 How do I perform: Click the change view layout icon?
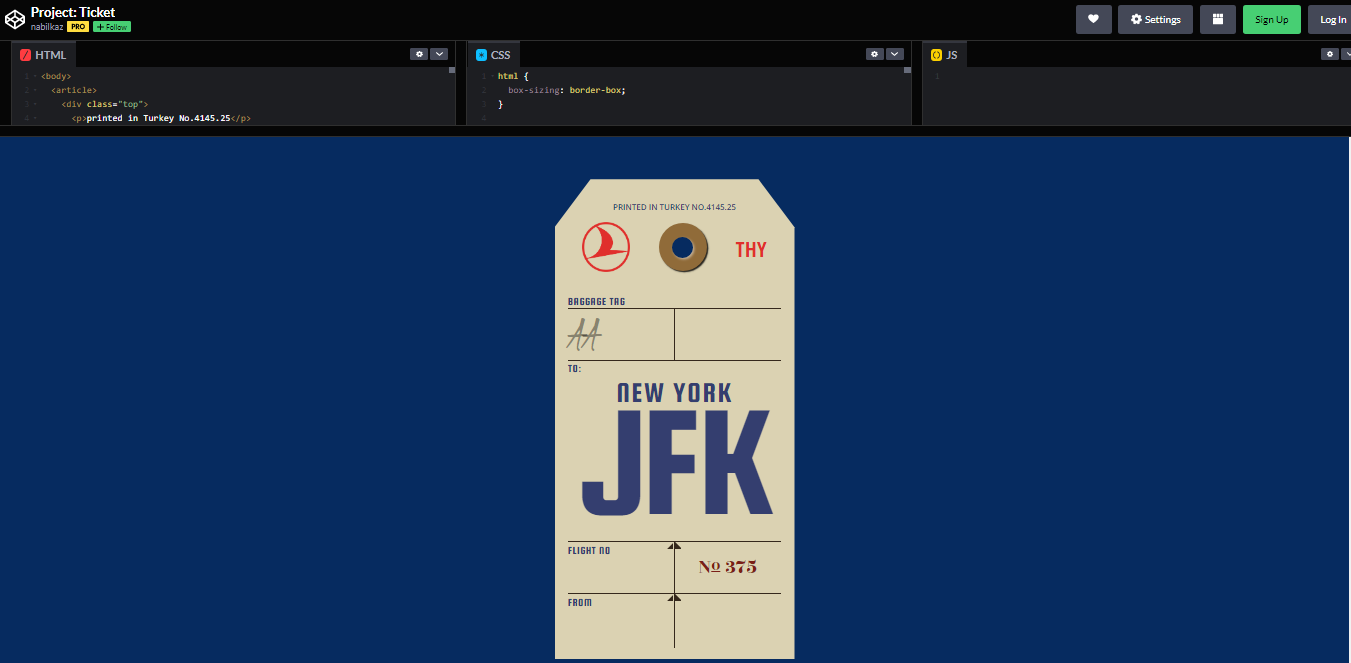[1217, 18]
